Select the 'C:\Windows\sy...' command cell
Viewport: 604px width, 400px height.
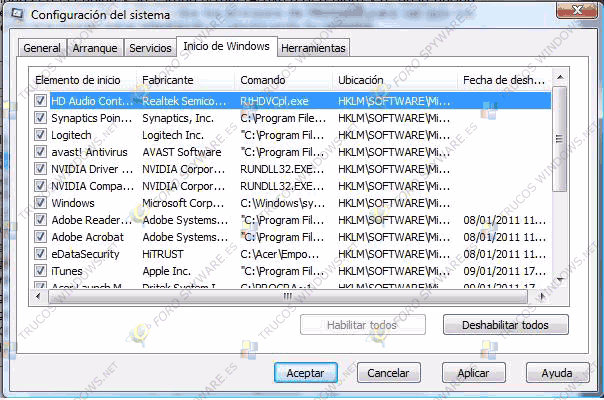(283, 203)
